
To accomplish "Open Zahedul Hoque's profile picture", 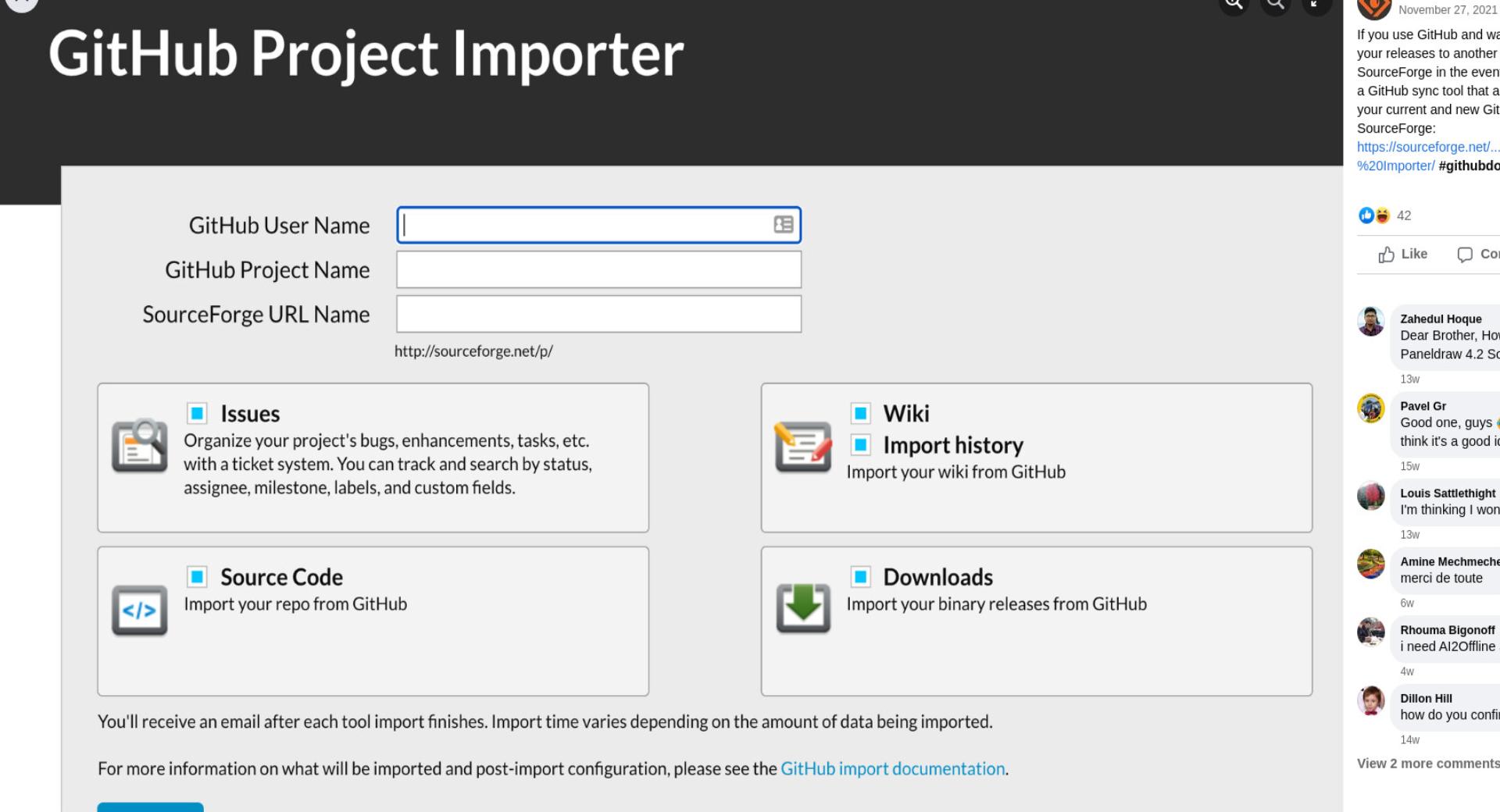I will 1371,321.
